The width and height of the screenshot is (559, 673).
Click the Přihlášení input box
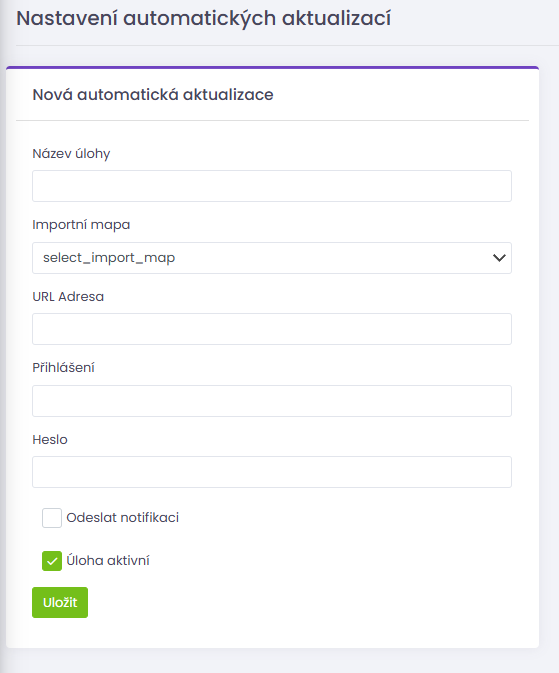pyautogui.click(x=272, y=401)
